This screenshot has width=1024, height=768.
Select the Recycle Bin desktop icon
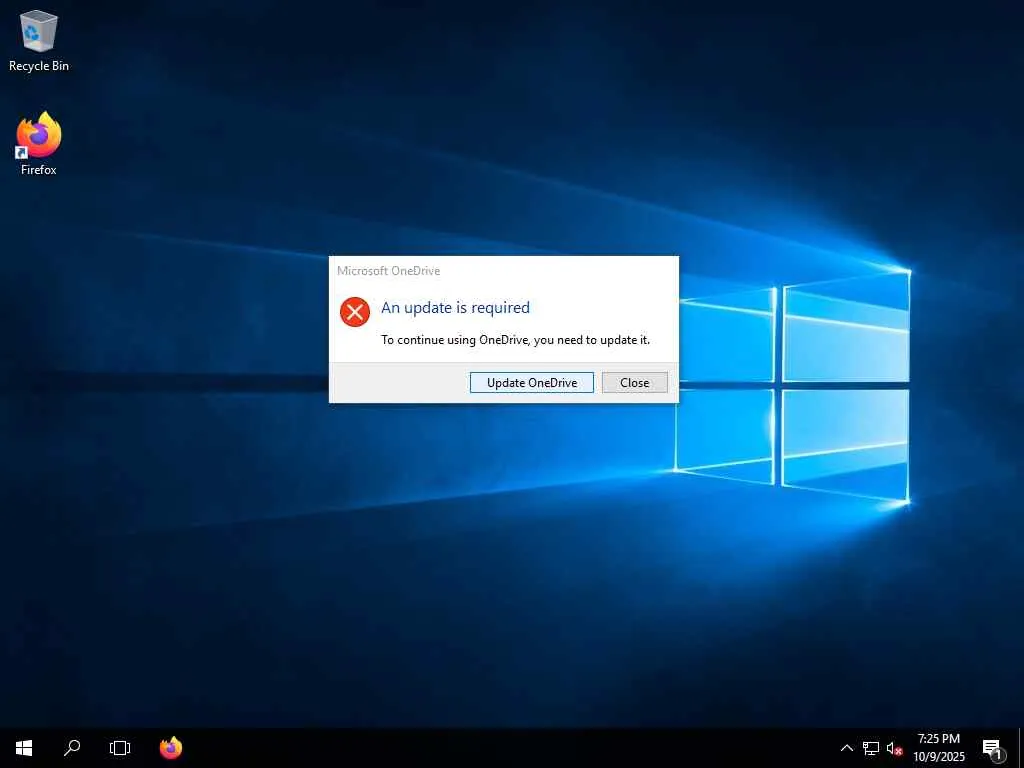tap(39, 40)
